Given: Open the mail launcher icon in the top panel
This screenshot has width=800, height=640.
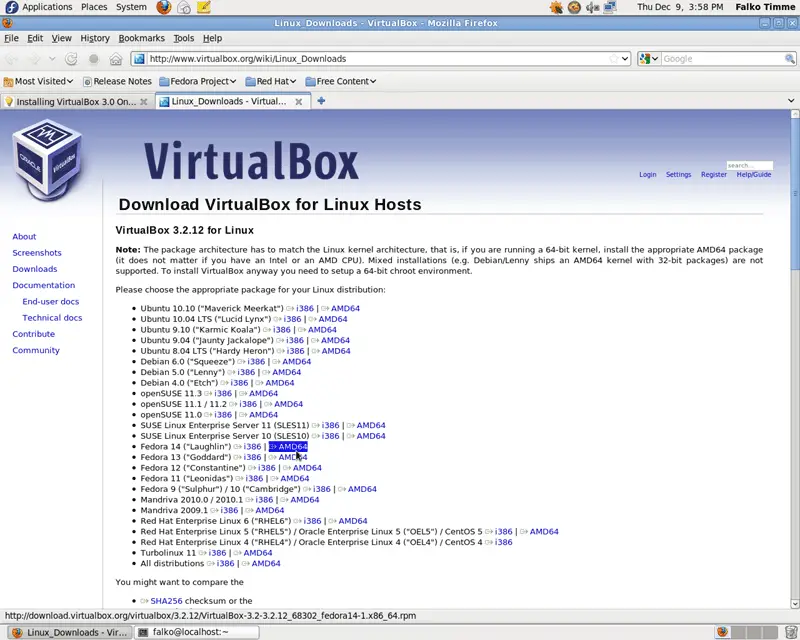Looking at the screenshot, I should [184, 7].
